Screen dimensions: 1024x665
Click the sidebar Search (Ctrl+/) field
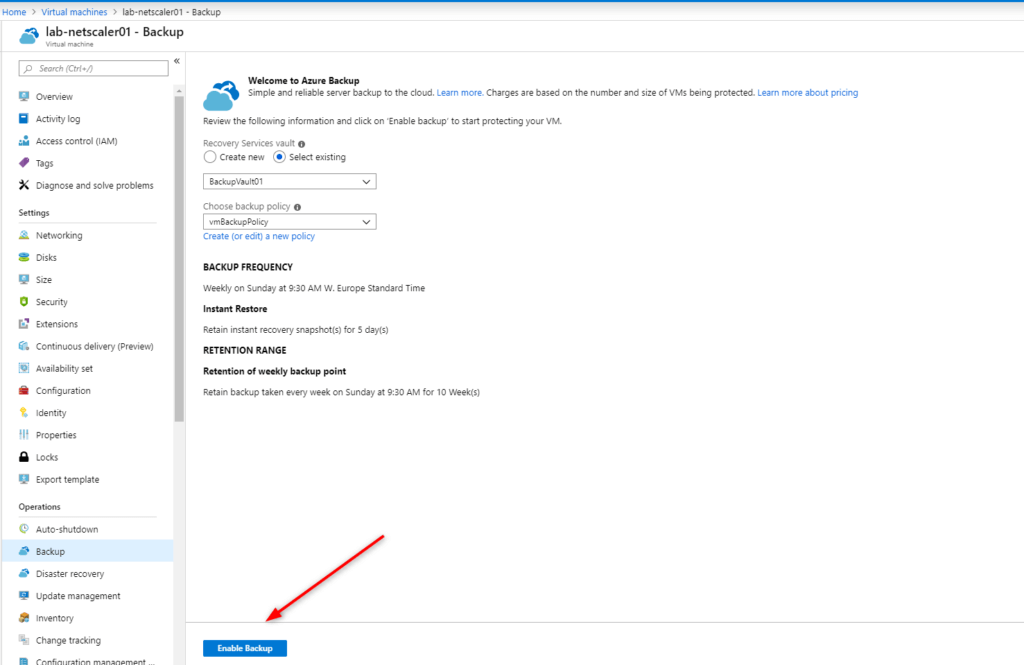[93, 69]
